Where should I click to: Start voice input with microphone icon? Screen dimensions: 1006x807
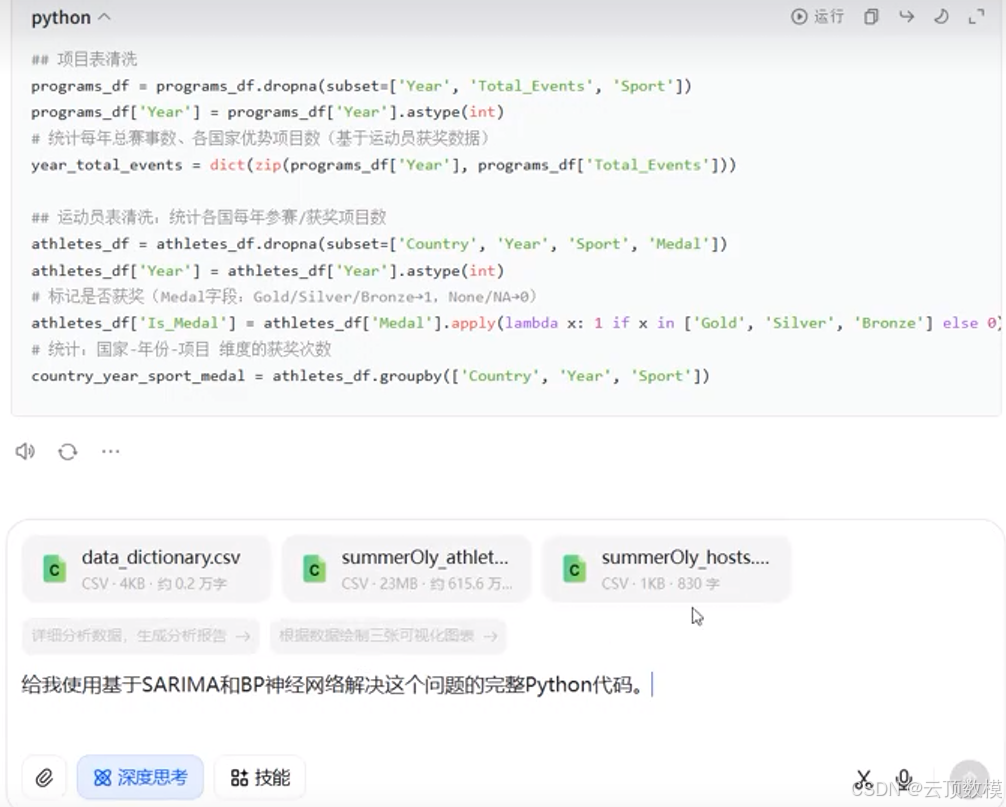[x=904, y=779]
